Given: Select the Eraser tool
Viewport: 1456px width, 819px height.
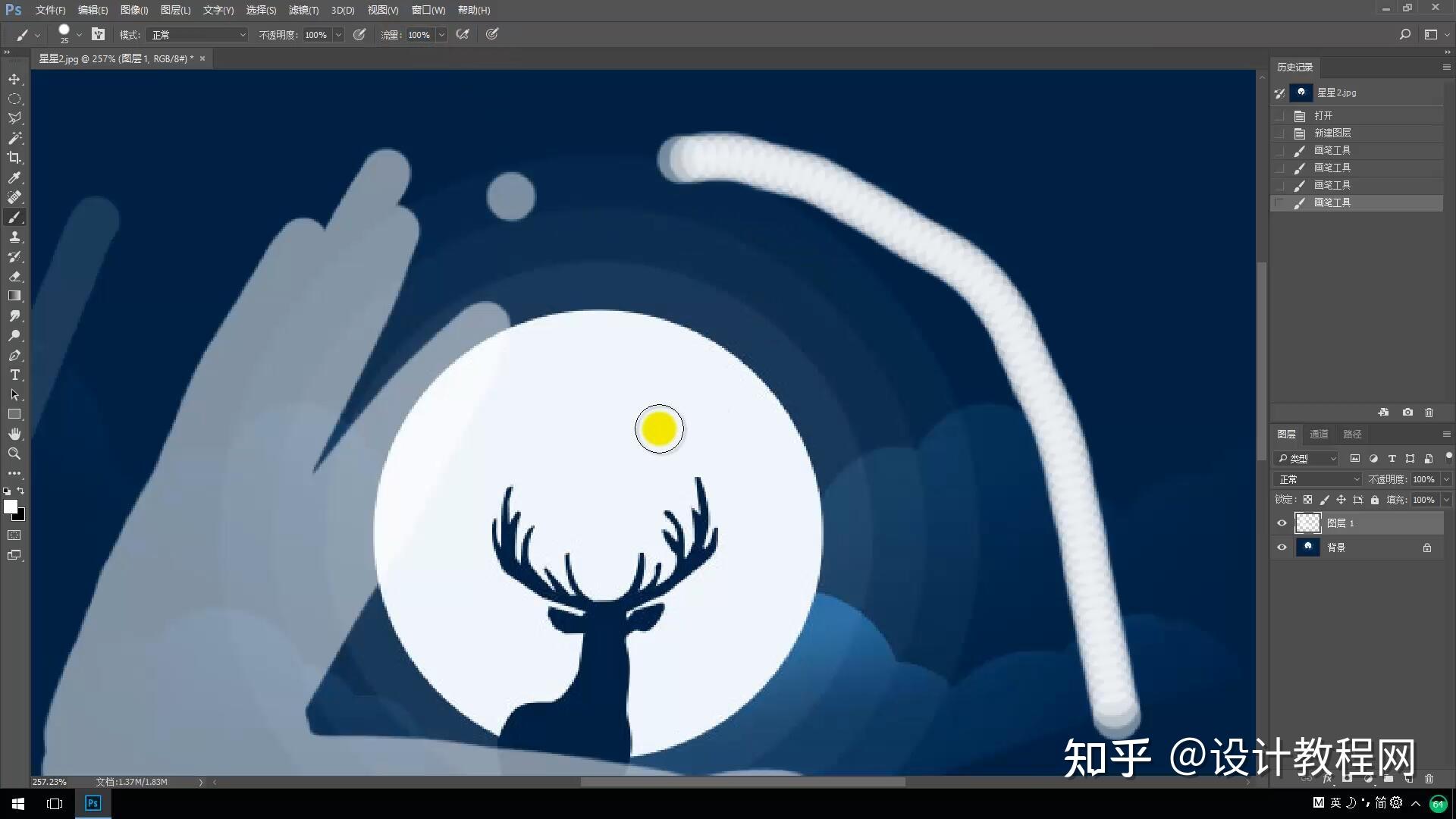Looking at the screenshot, I should pyautogui.click(x=14, y=277).
